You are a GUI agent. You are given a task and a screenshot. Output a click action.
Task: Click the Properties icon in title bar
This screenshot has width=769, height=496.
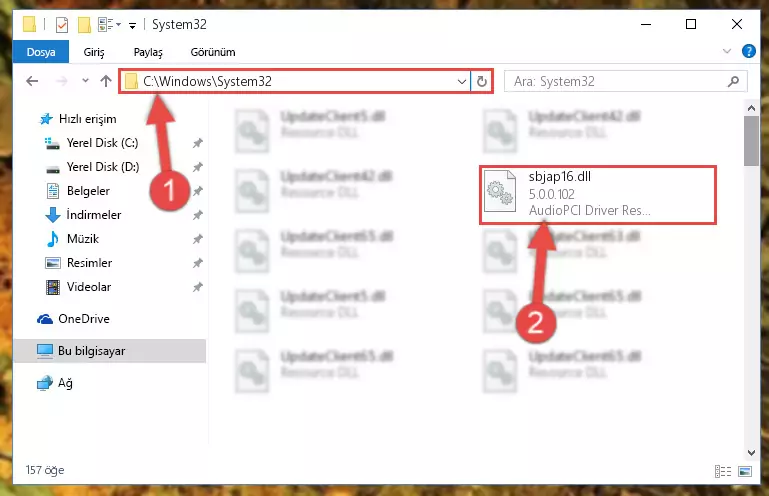click(62, 25)
